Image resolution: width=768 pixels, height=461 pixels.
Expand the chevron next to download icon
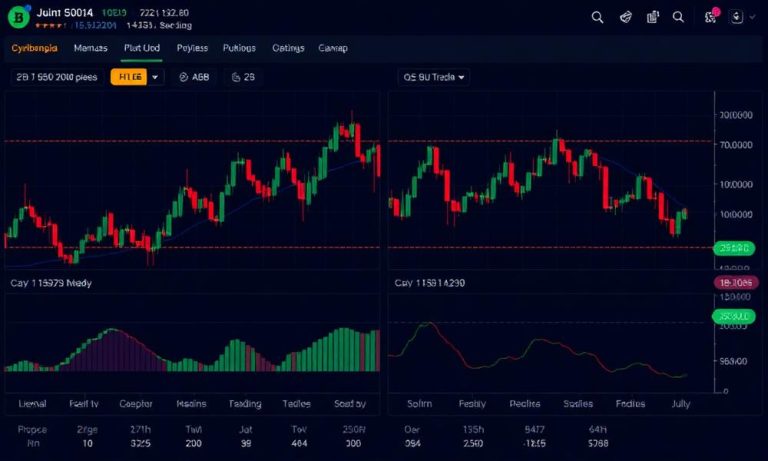tap(750, 17)
